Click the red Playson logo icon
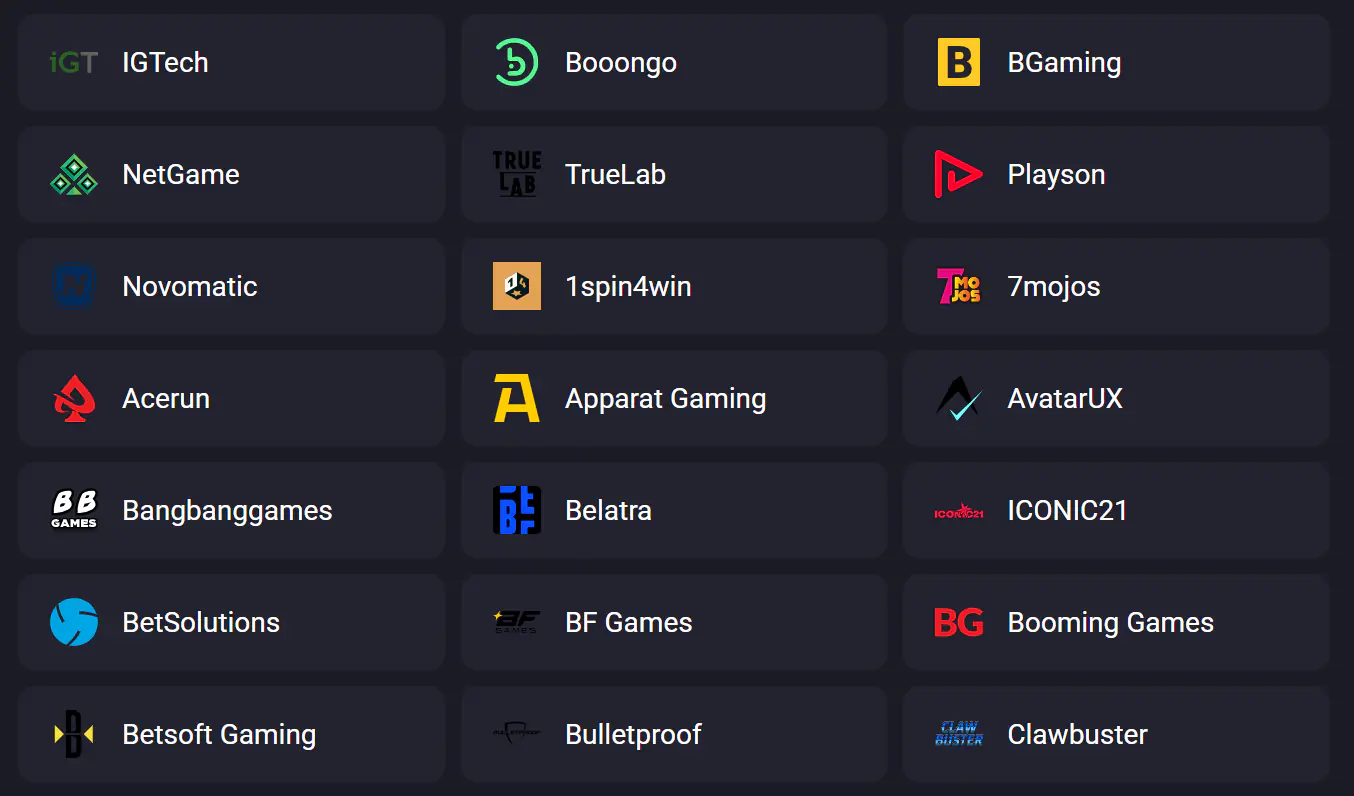This screenshot has height=796, width=1354. pyautogui.click(x=958, y=175)
